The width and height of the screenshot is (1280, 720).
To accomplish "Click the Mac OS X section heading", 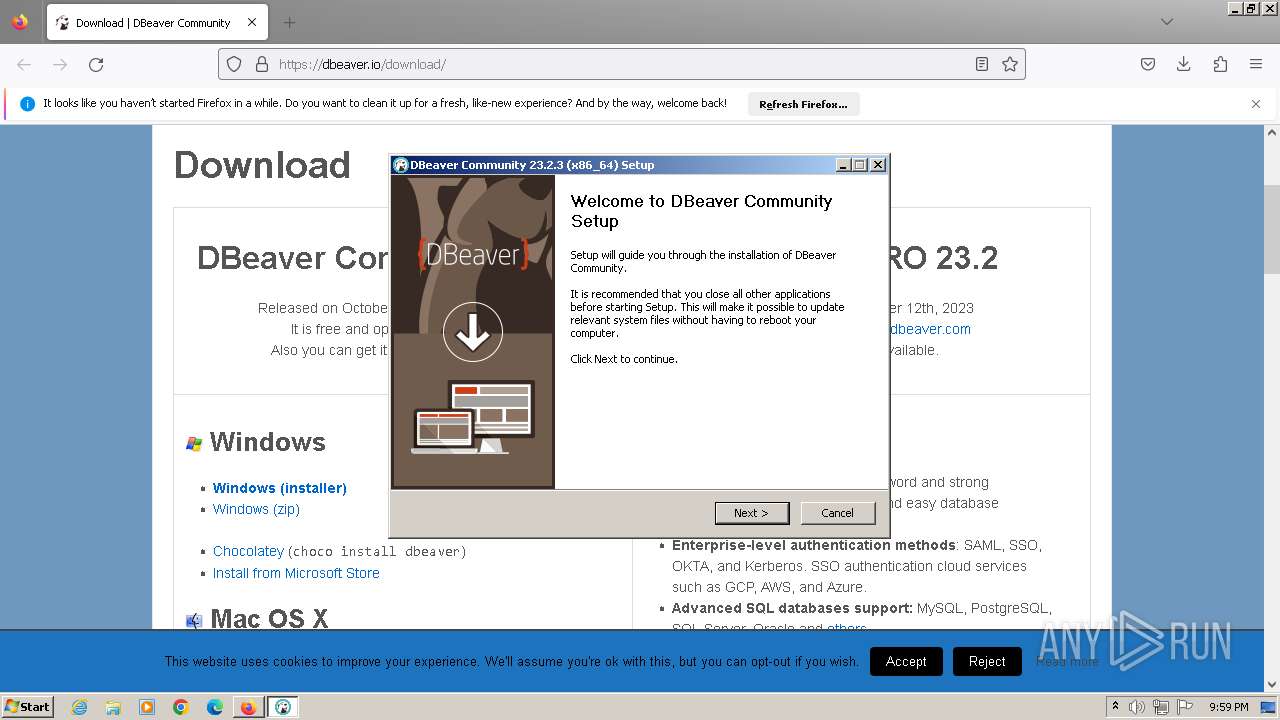I will (x=269, y=619).
